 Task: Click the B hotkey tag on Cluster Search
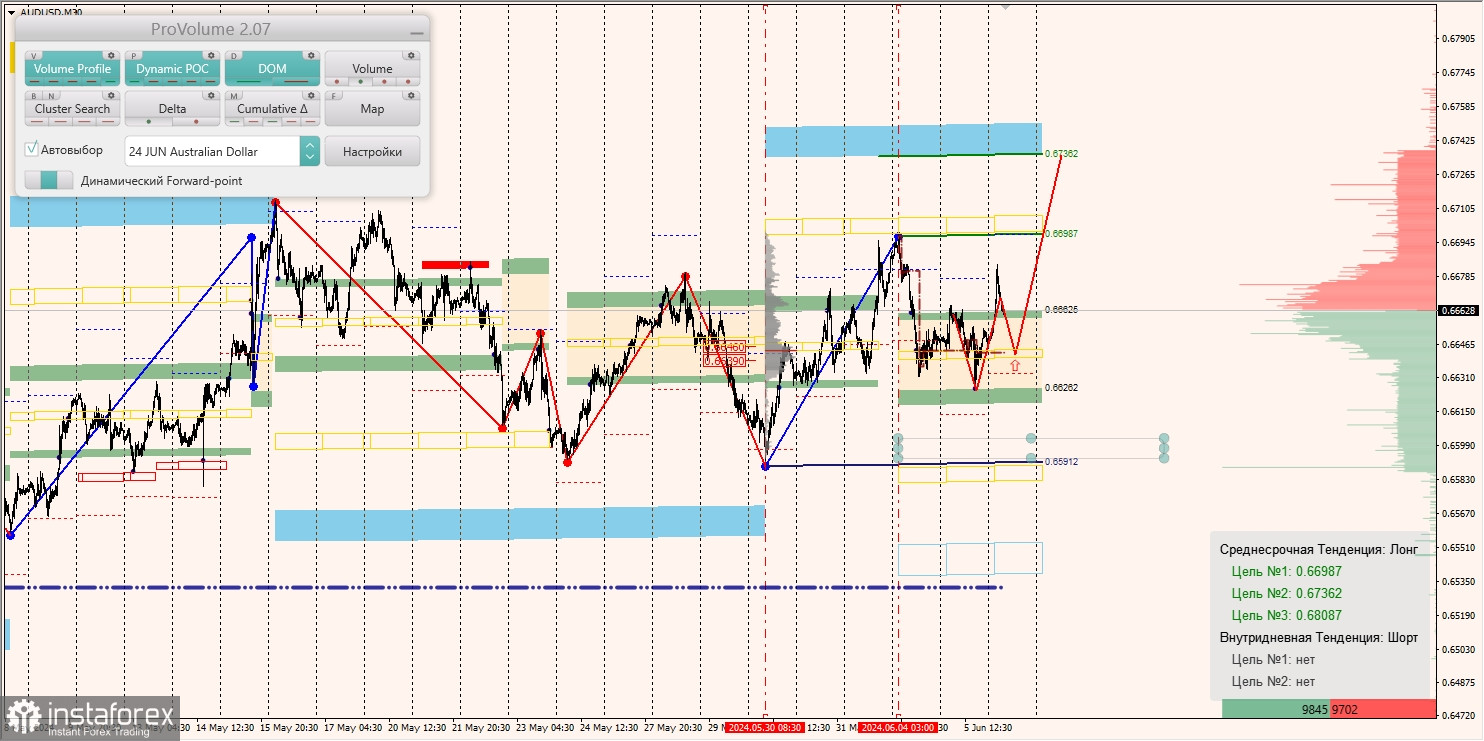click(x=34, y=96)
